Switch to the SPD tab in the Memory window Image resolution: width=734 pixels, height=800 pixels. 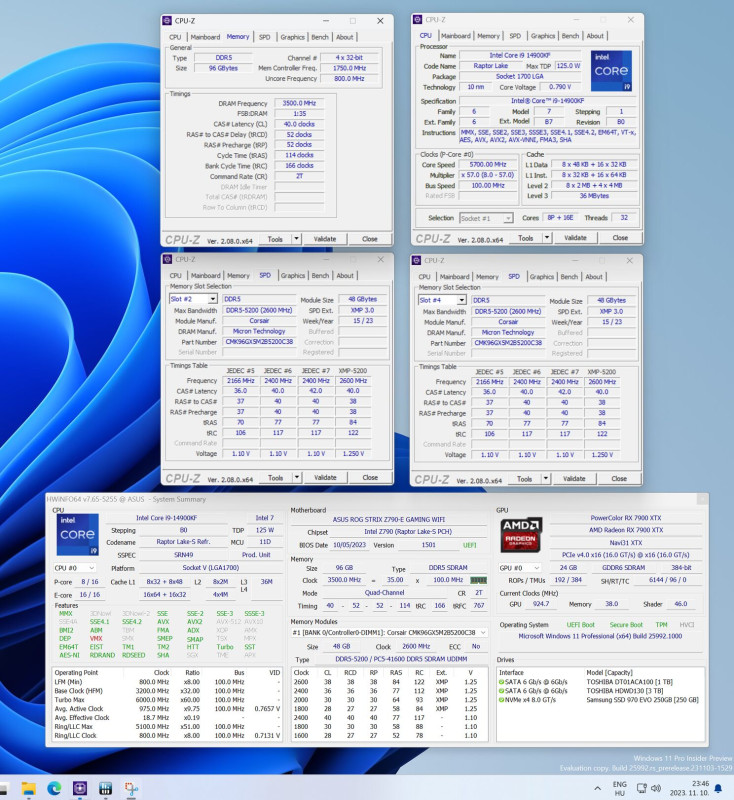(264, 37)
